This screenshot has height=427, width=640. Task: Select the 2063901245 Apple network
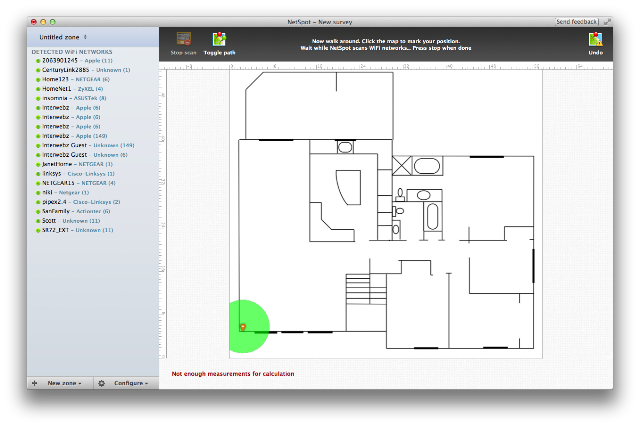[93, 60]
